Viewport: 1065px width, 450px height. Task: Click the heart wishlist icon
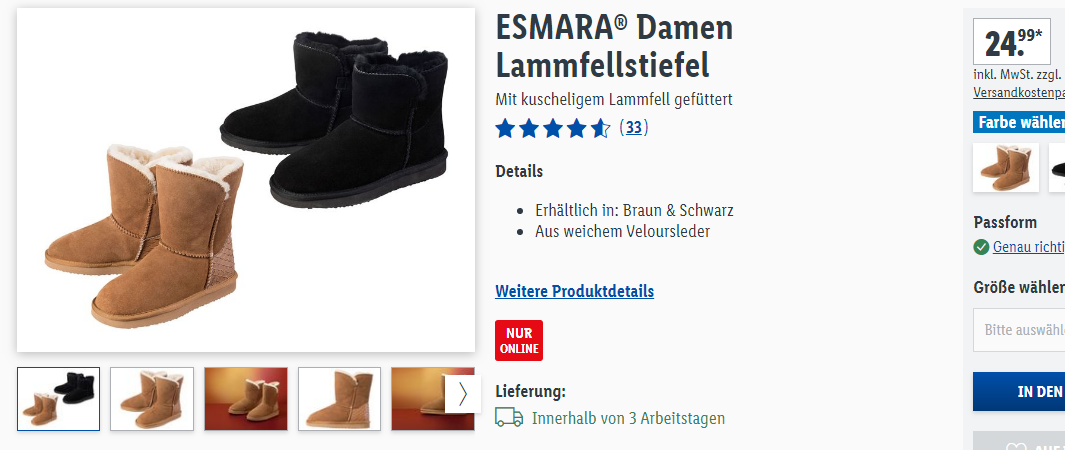pos(1015,446)
